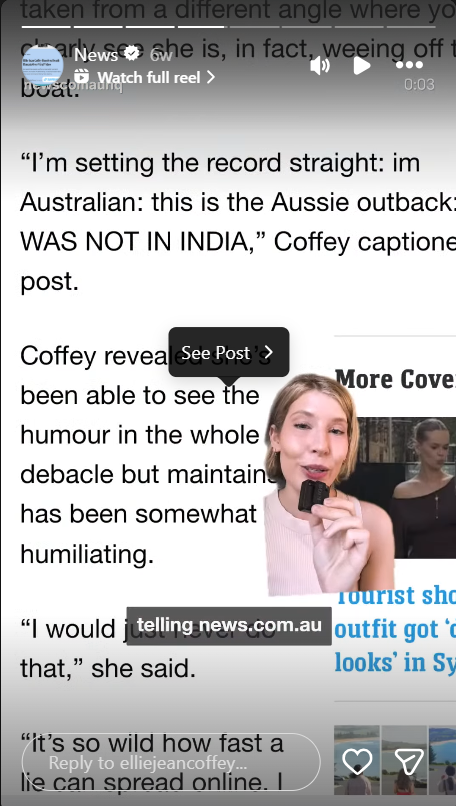Click the verified badge beside News
This screenshot has width=456, height=806.
tap(132, 53)
